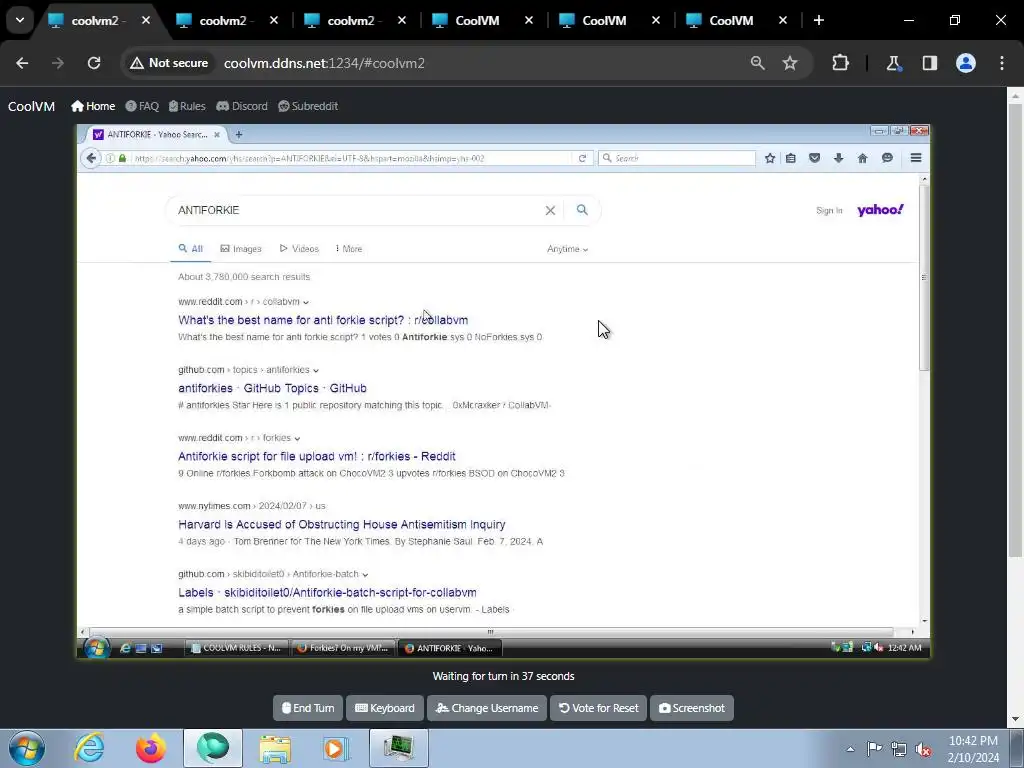Open a new Chrome tab
The image size is (1024, 768).
819,20
